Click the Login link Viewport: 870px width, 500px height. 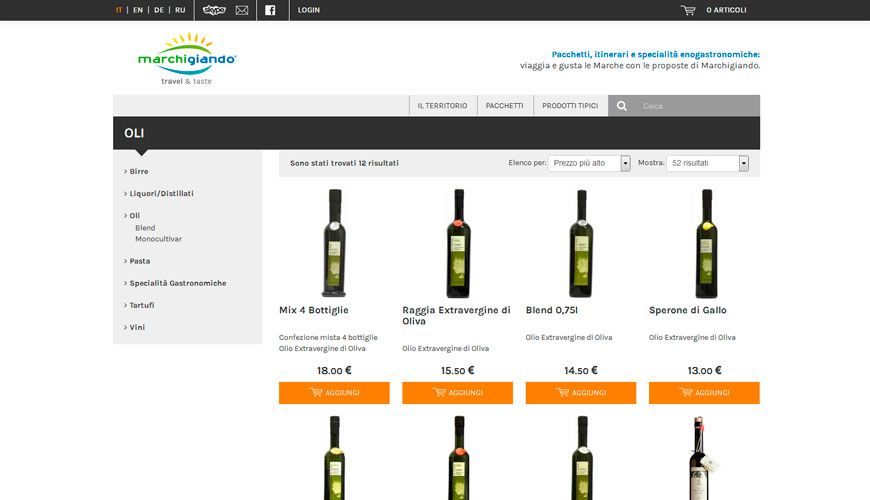click(309, 10)
